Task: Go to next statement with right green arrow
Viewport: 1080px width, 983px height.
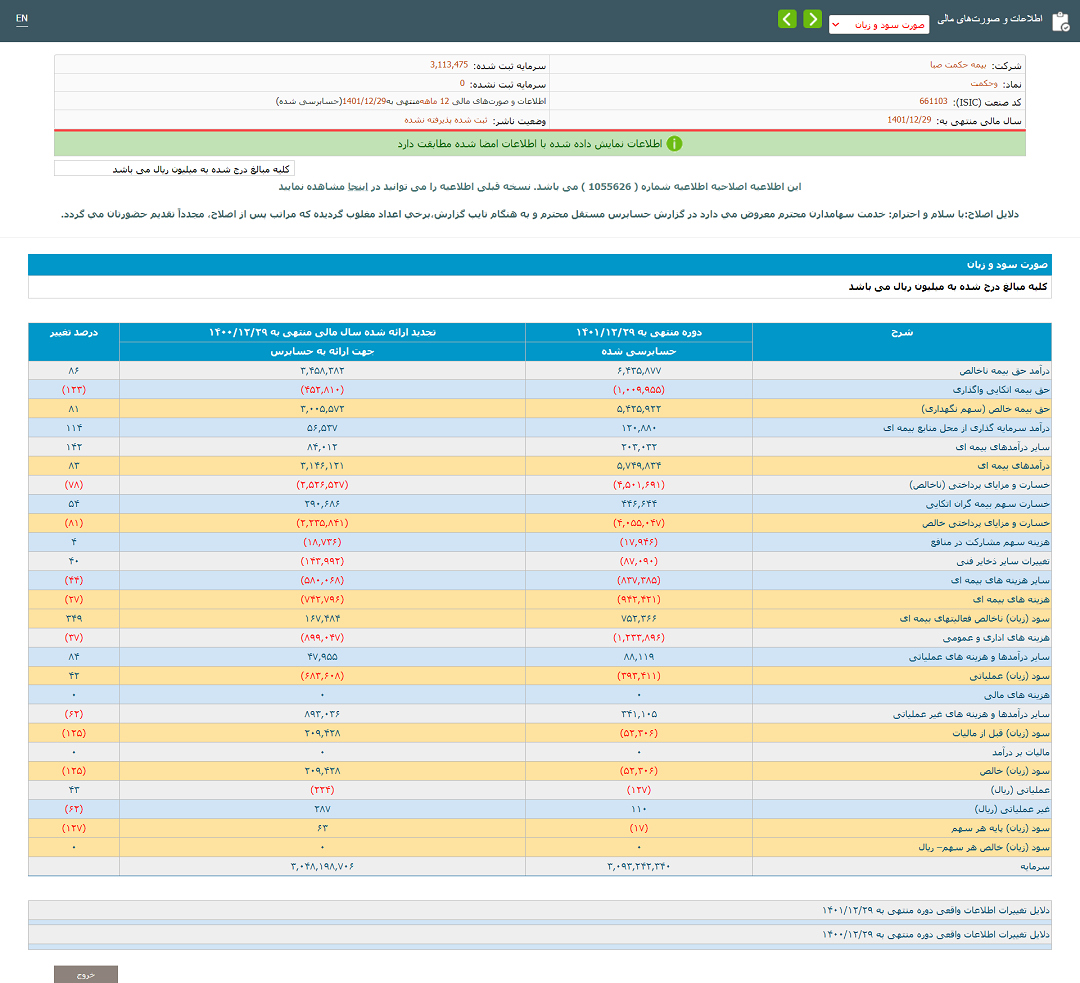Action: [813, 19]
